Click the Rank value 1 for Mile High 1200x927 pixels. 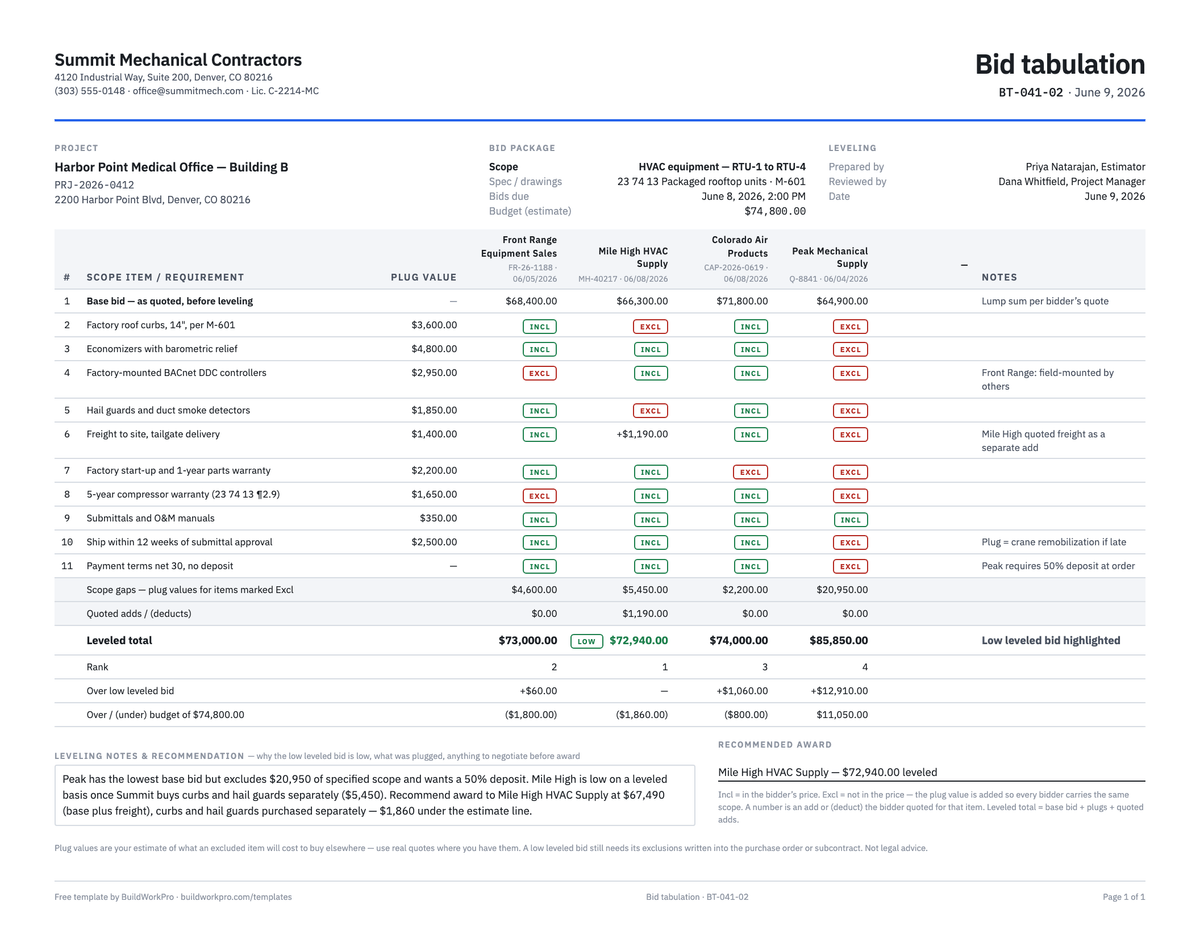pyautogui.click(x=664, y=667)
